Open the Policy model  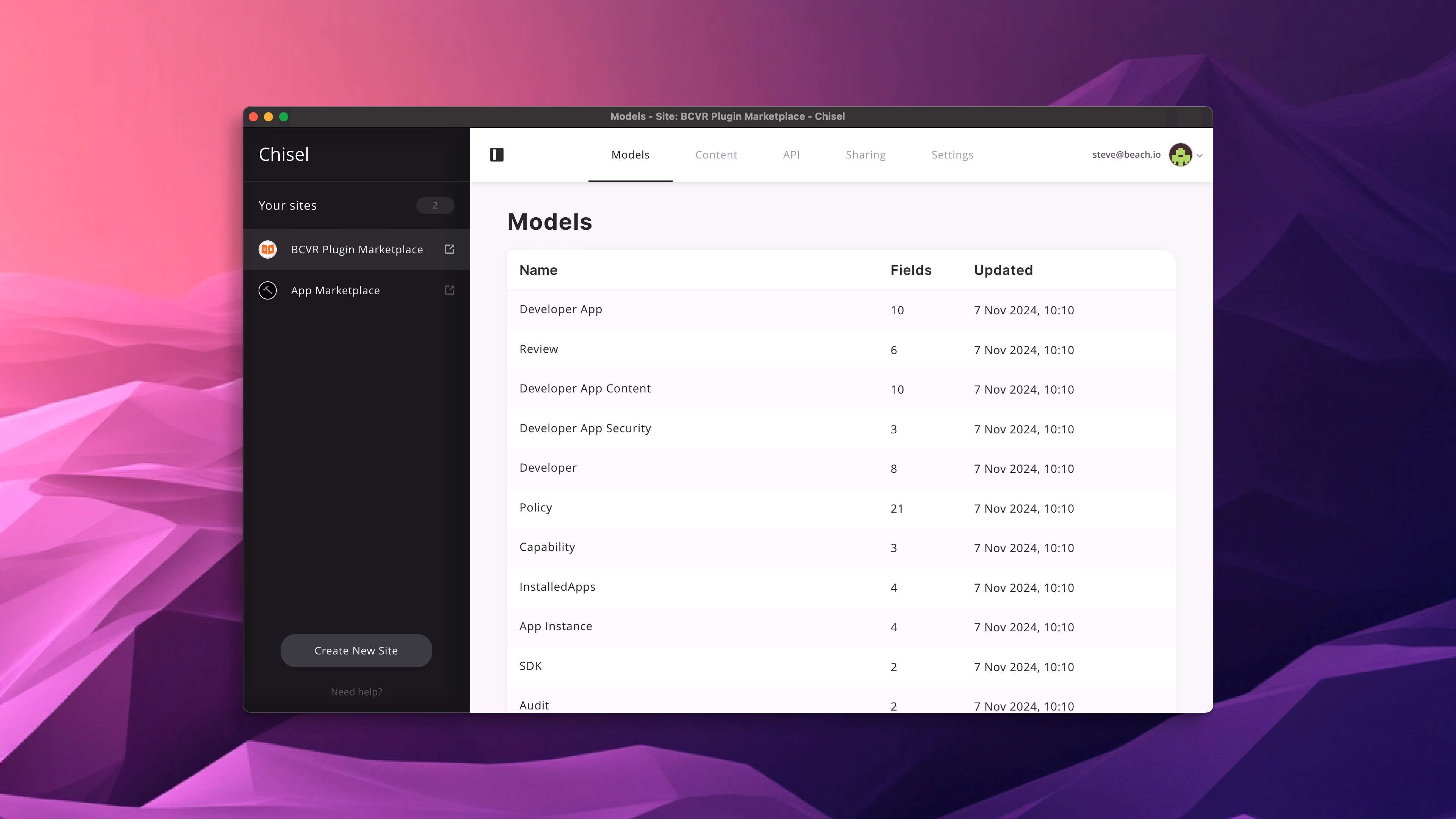[x=535, y=508]
